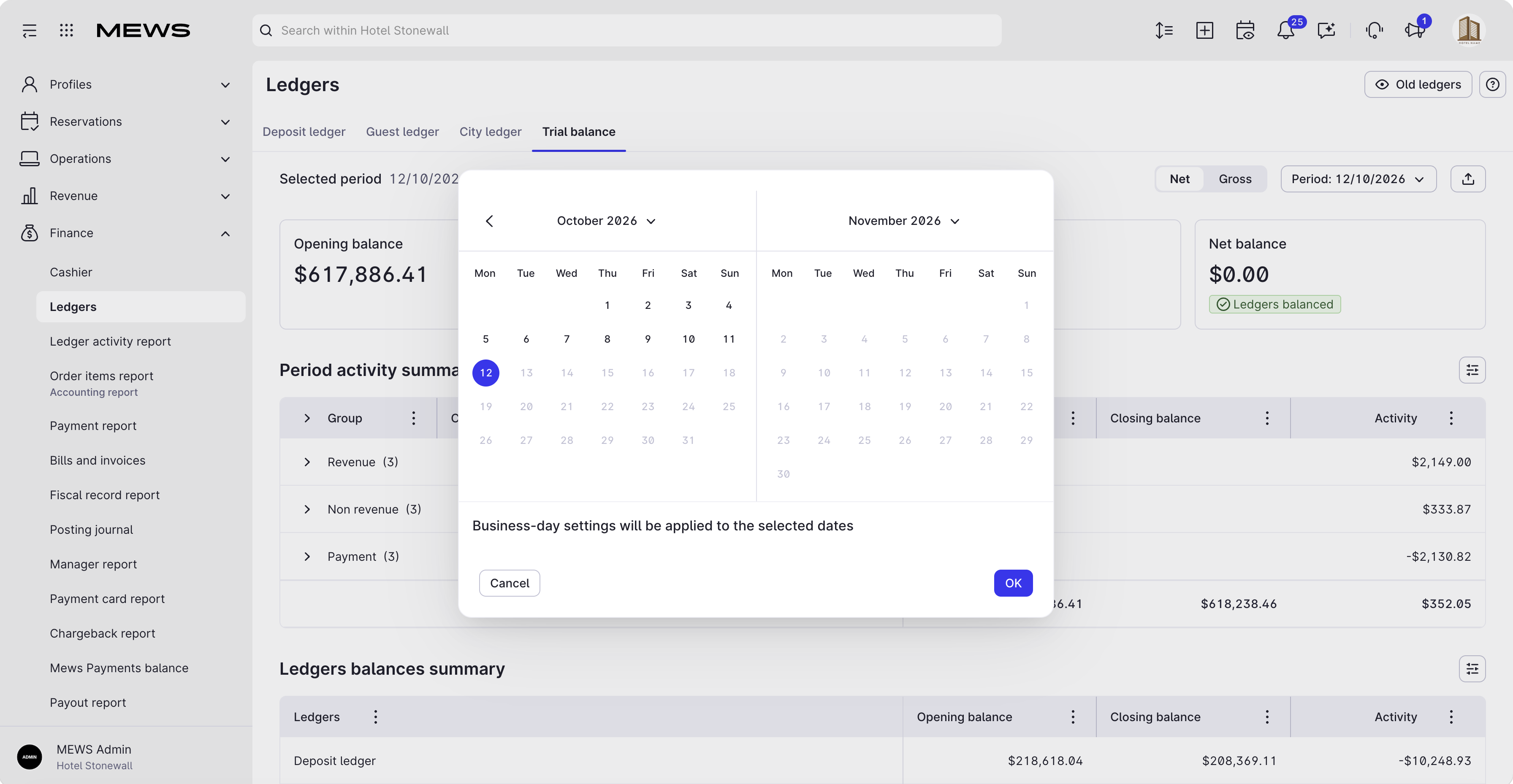Open November 2026 month dropdown

coord(904,221)
